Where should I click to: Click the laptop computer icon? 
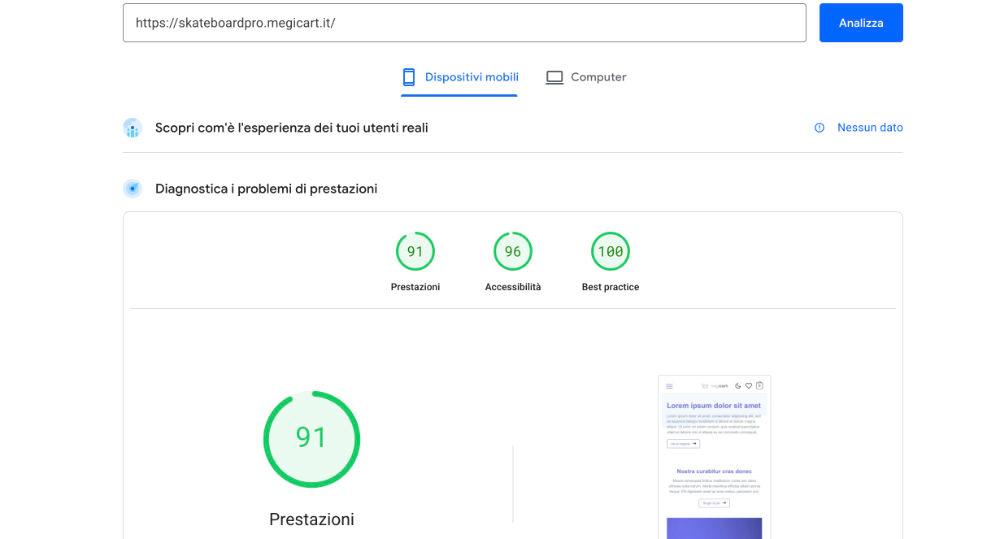point(554,77)
